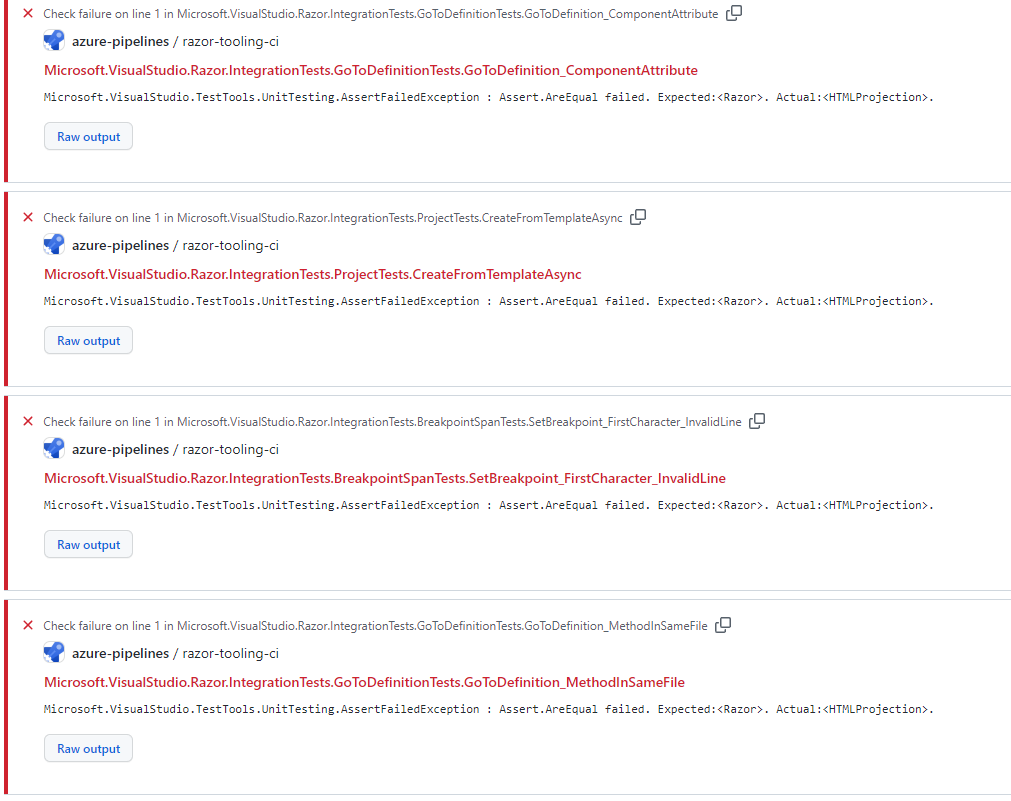Open Raw output for GoToDefinition_ComponentAttribute

pos(88,136)
